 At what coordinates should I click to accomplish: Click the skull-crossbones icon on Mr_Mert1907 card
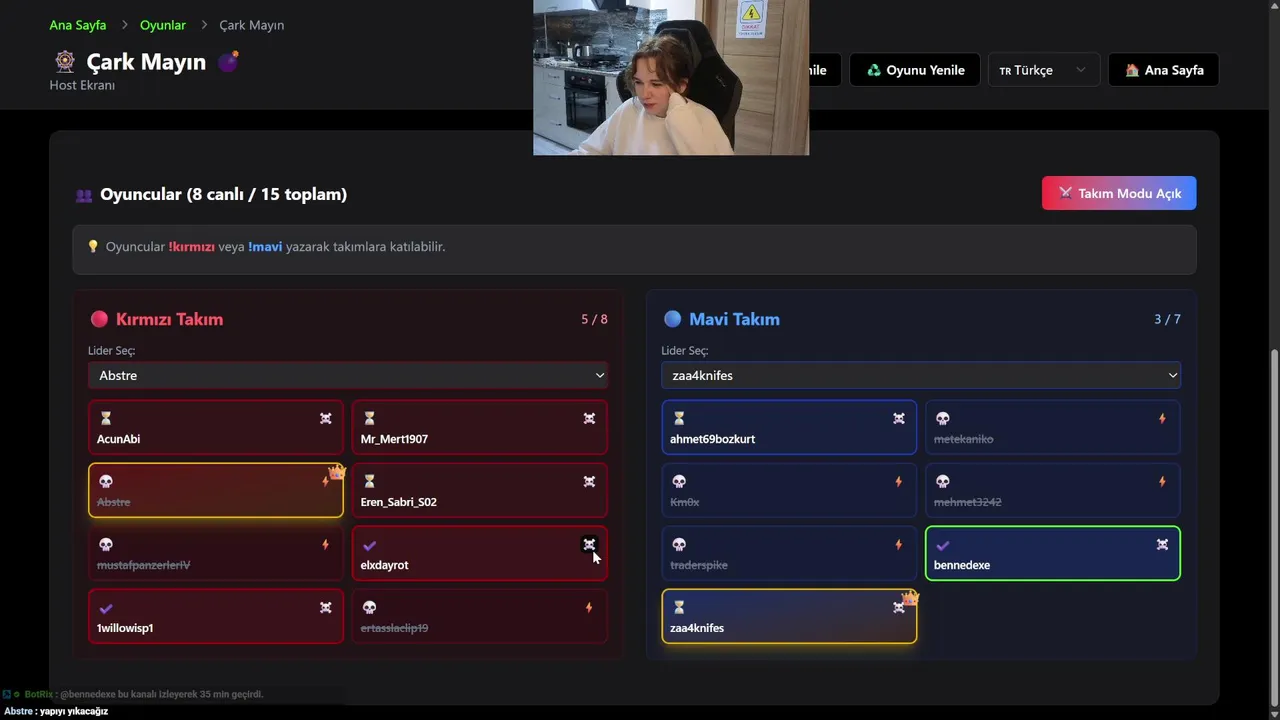coord(589,418)
